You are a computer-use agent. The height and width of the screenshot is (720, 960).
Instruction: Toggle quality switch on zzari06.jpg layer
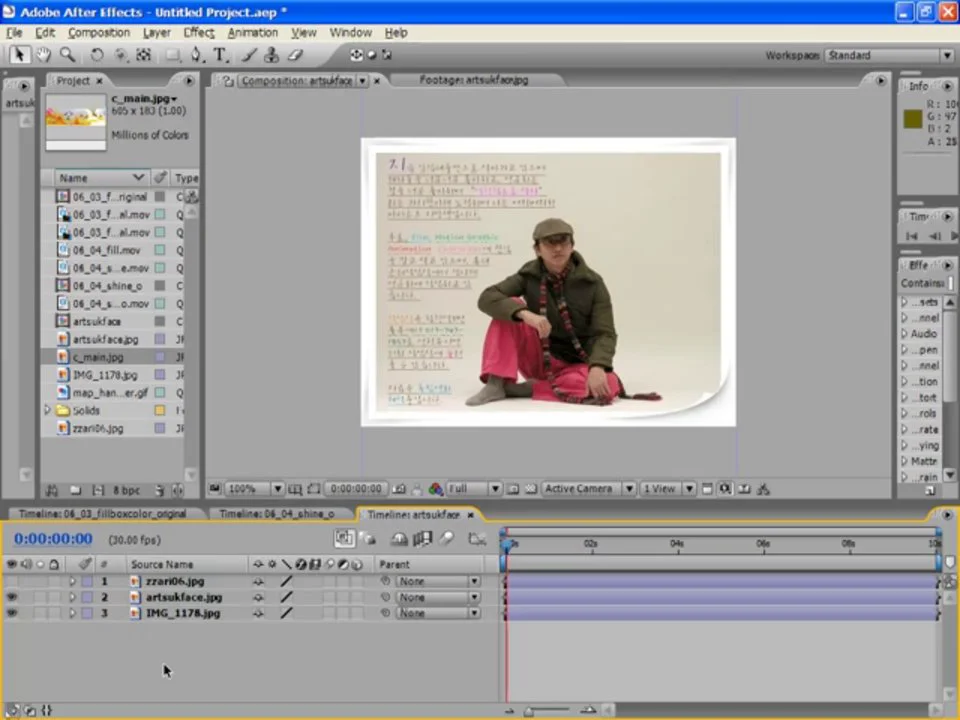(286, 581)
